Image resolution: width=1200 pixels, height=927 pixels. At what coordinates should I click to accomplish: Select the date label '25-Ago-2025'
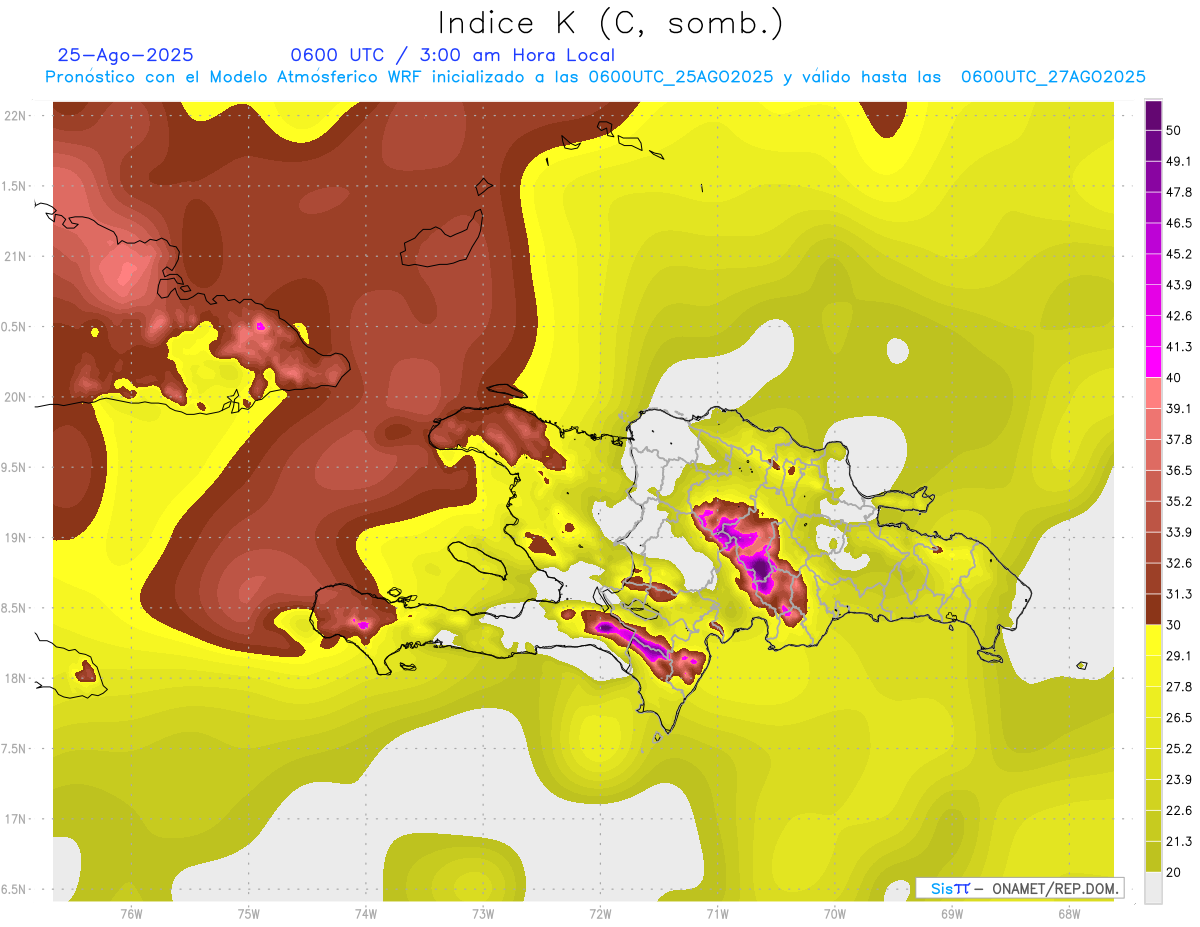(x=126, y=55)
